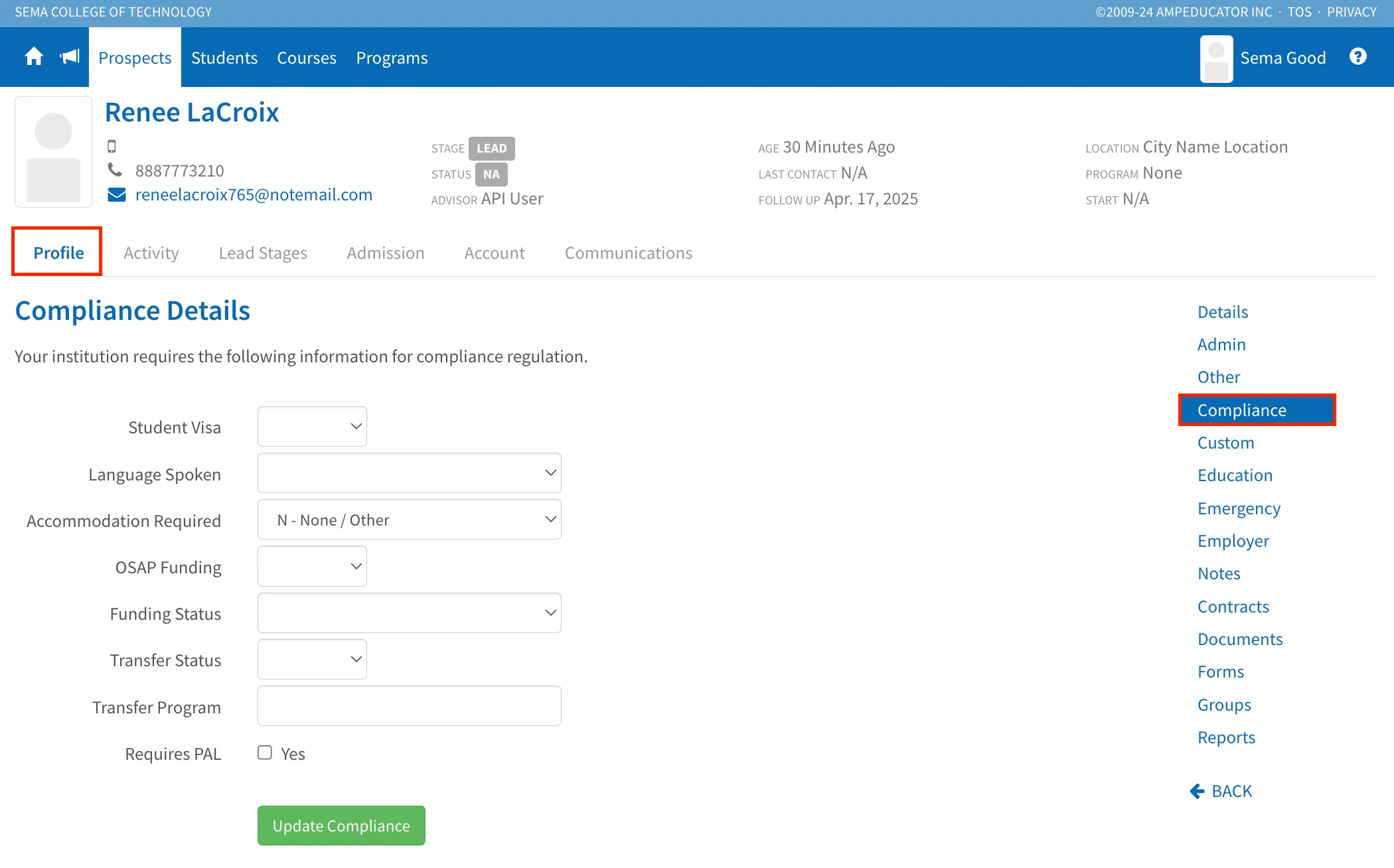
Task: Open the Education sidebar link
Action: [1235, 475]
